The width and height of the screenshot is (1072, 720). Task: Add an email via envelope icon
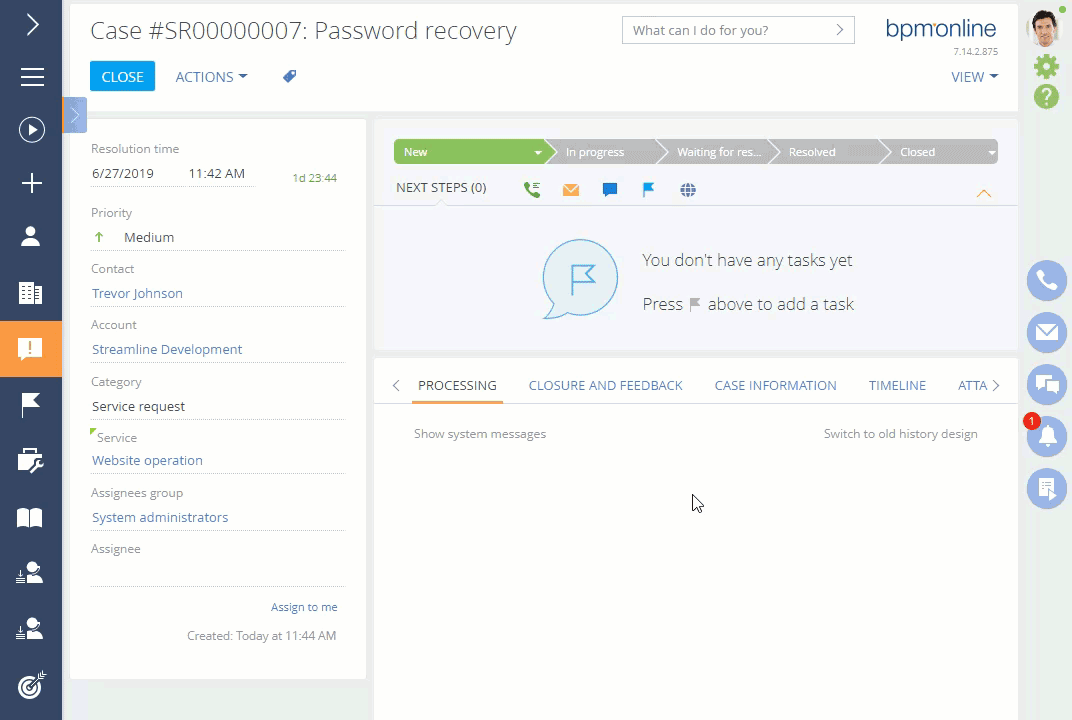coord(571,190)
